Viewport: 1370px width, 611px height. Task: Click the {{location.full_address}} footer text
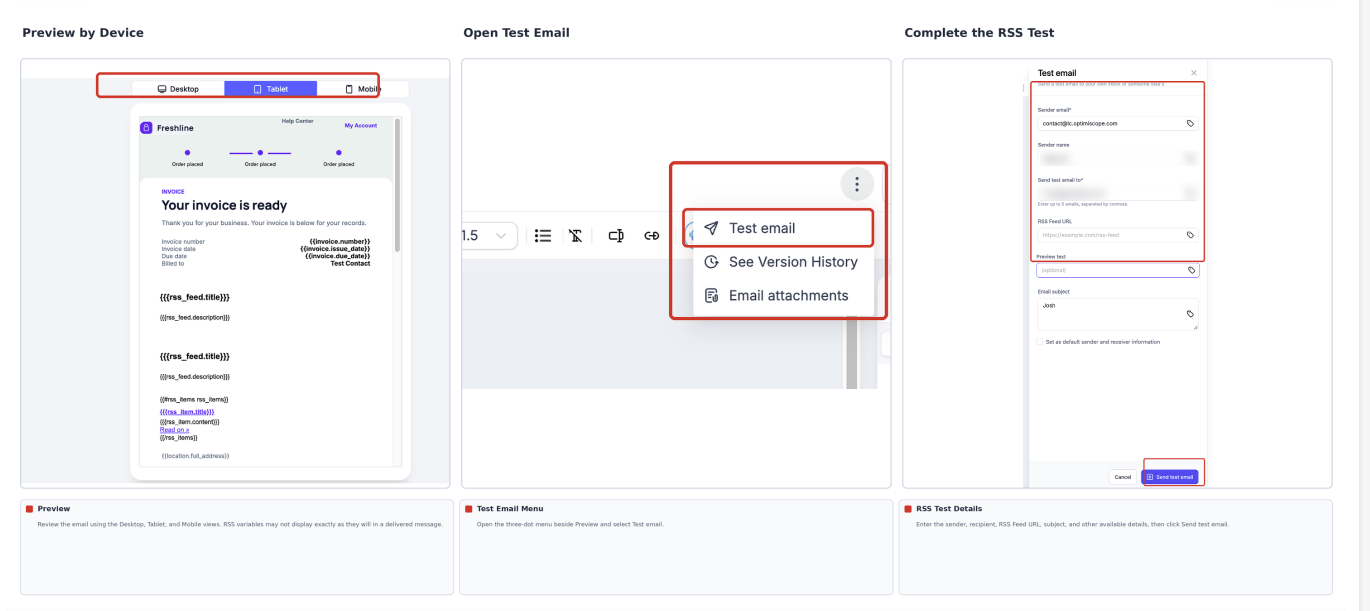point(195,455)
